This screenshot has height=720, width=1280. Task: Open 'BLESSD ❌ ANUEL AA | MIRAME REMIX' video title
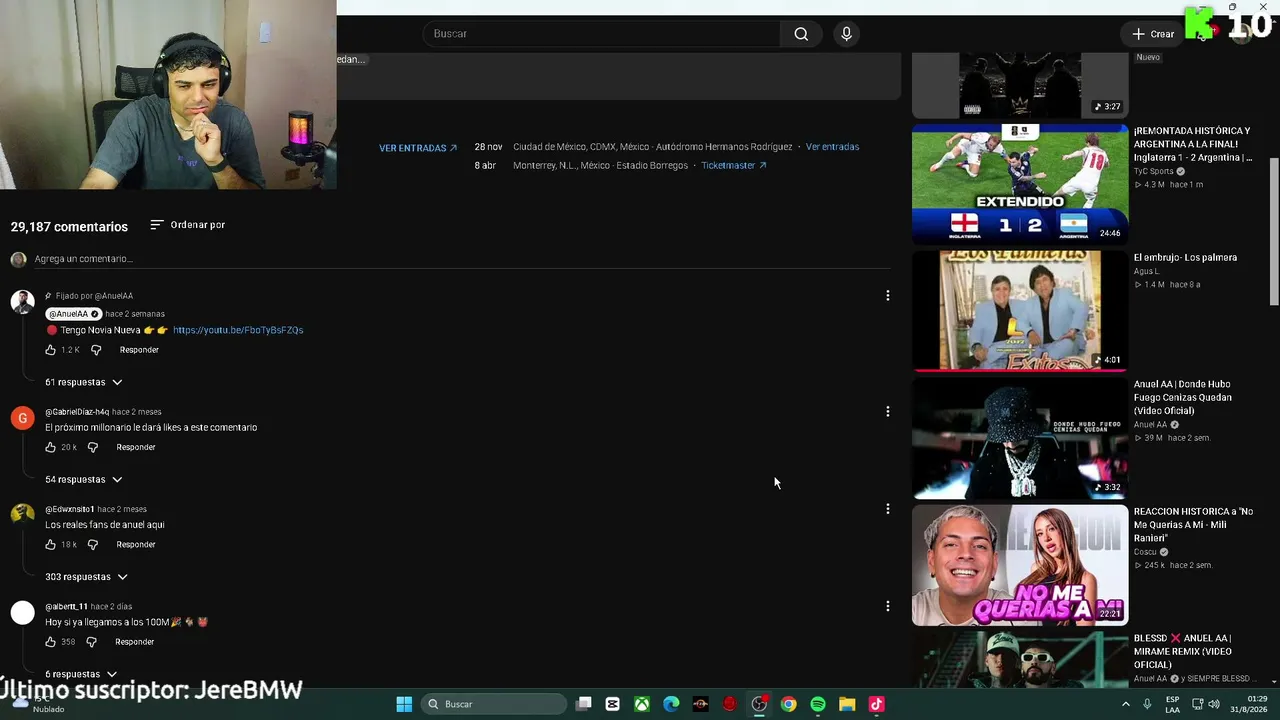(x=1184, y=651)
